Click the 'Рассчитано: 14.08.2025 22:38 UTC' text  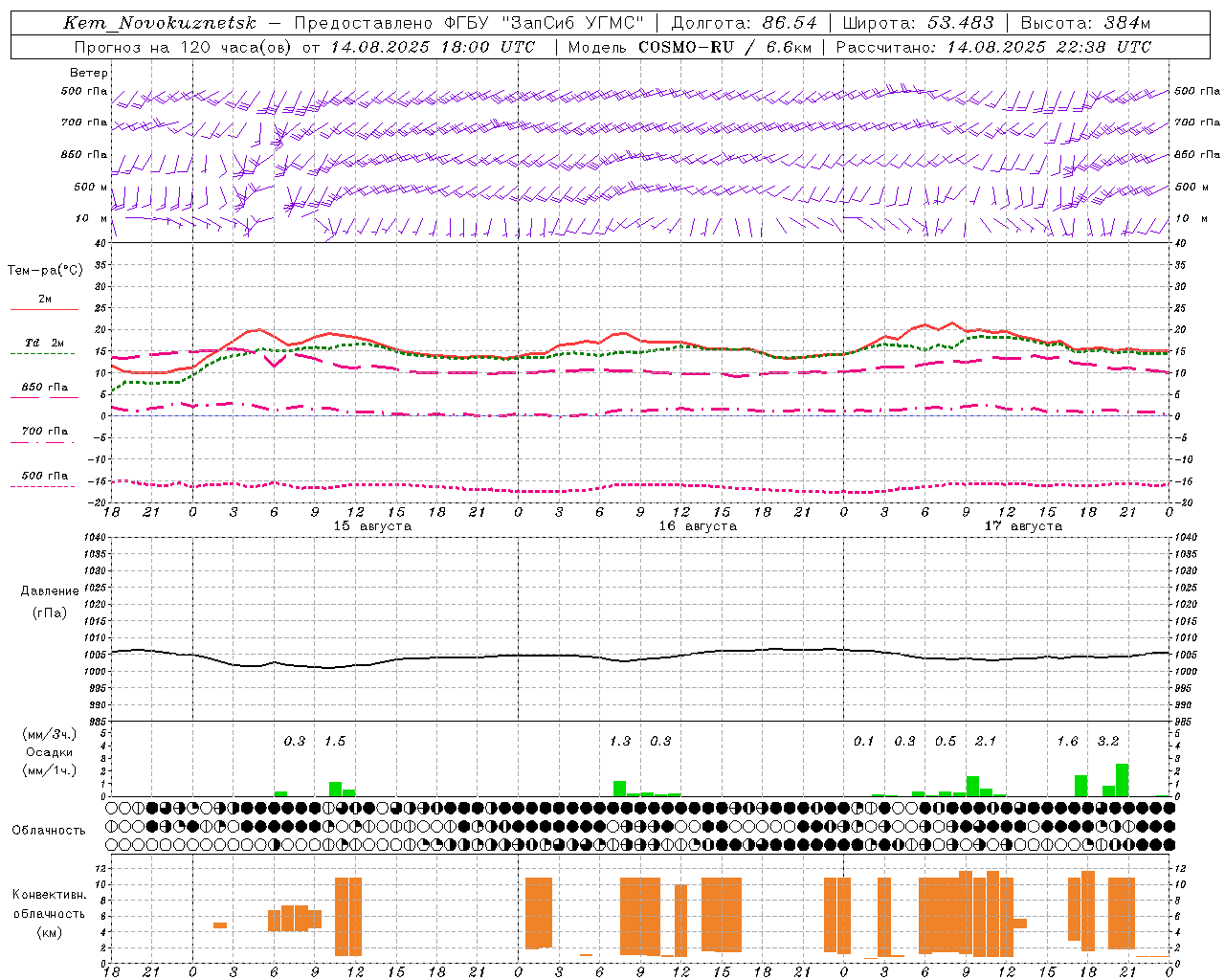(993, 47)
